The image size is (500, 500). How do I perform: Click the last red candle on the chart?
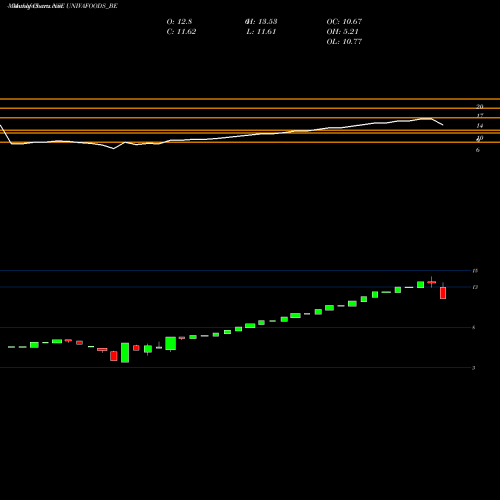click(x=443, y=293)
